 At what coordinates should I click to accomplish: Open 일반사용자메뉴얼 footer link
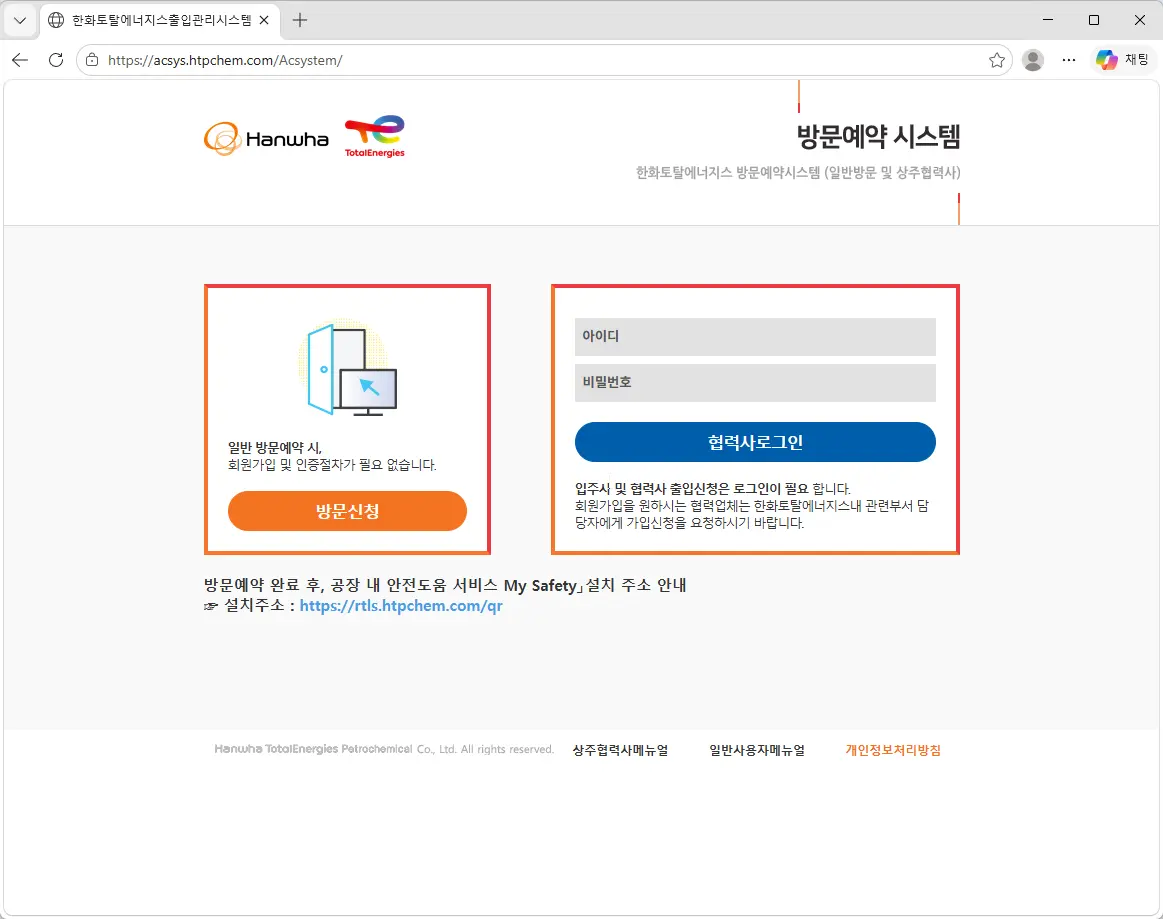(x=757, y=750)
